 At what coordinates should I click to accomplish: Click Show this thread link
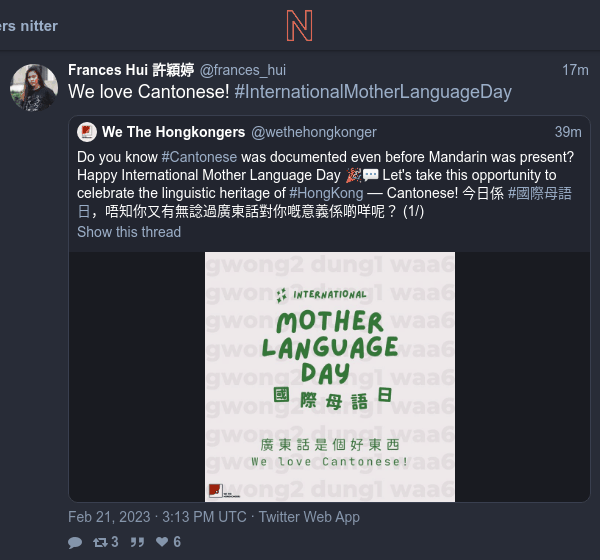coord(129,232)
